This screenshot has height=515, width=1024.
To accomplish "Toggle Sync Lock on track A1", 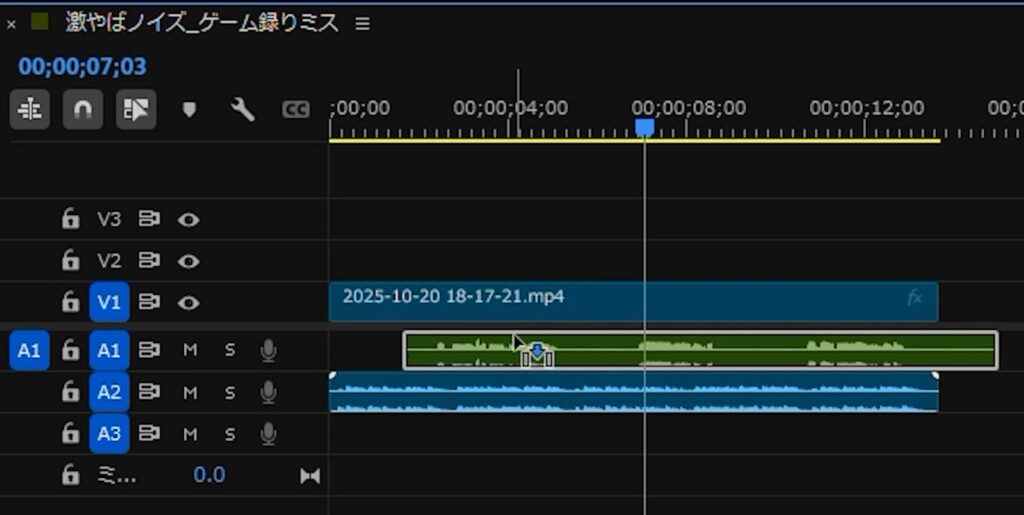I will click(149, 351).
